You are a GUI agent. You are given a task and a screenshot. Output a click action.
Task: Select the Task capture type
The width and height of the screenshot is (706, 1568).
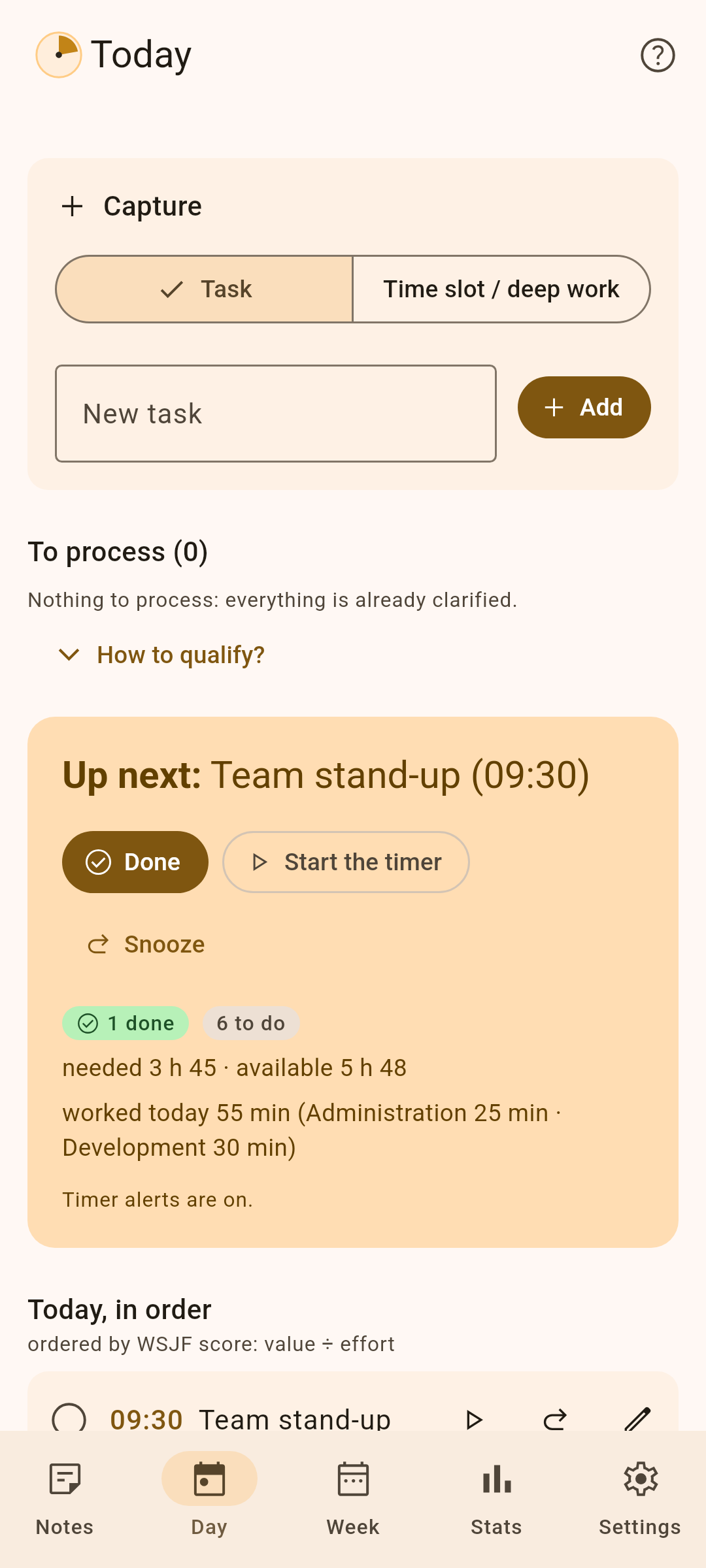click(205, 289)
